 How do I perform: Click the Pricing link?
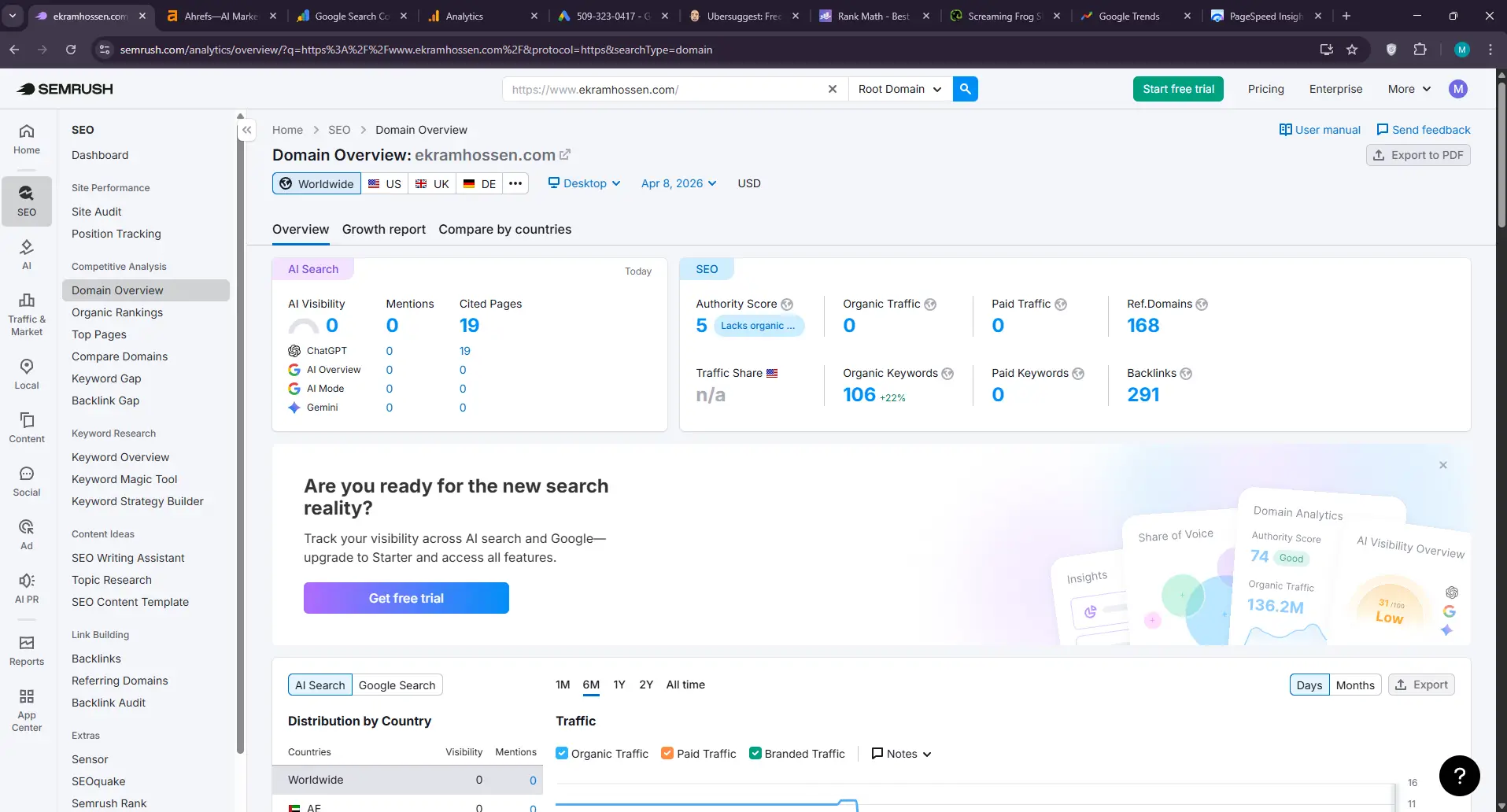pos(1265,89)
